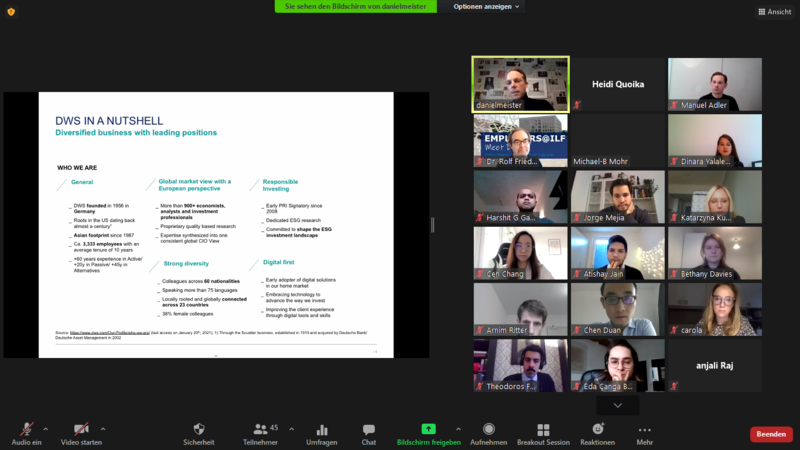Open the Breakout Session icon
Screen dimensions: 800x450
pyautogui.click(x=543, y=430)
